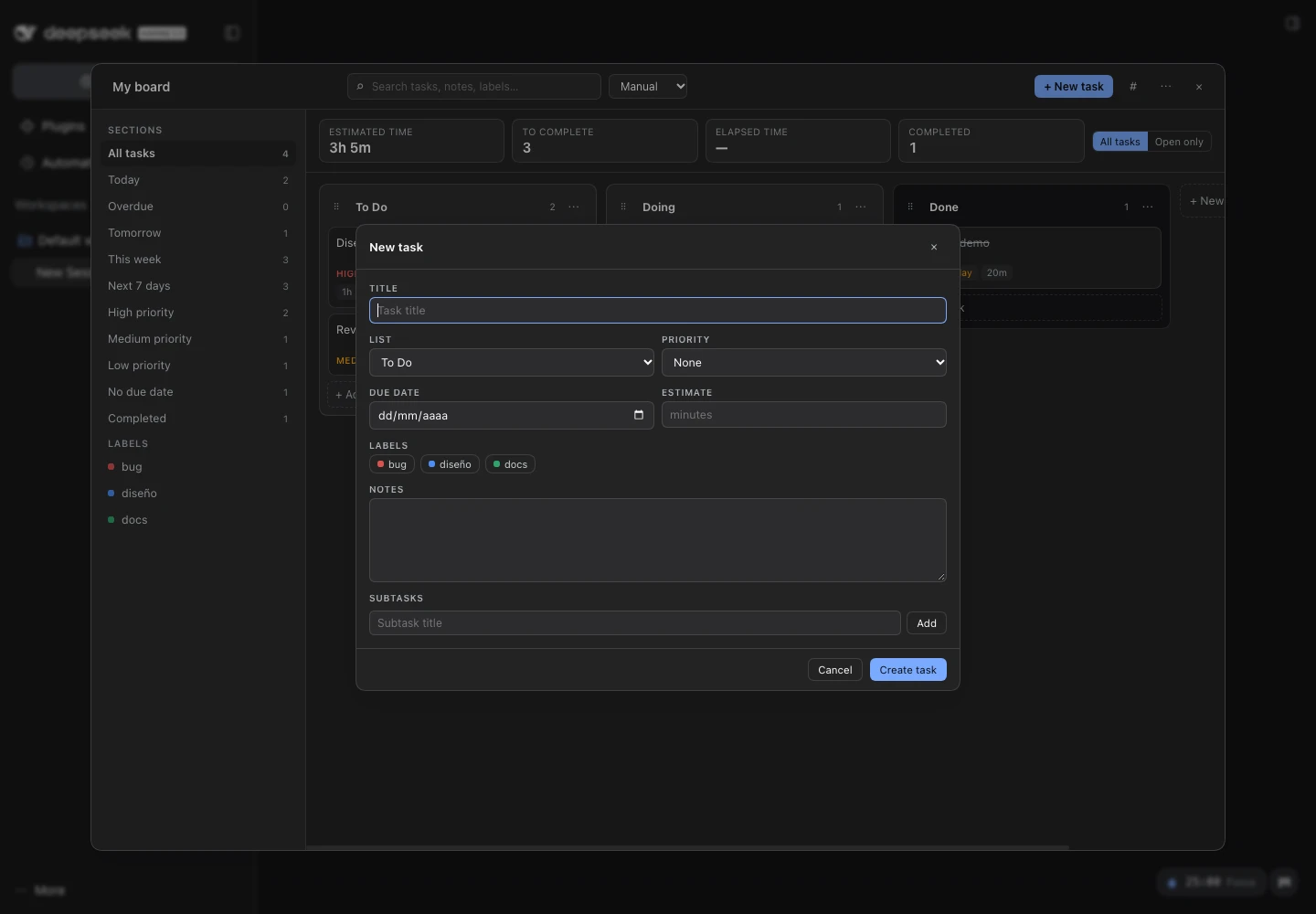The width and height of the screenshot is (1316, 914).
Task: Grab the To Do column drag handle
Action: click(336, 207)
